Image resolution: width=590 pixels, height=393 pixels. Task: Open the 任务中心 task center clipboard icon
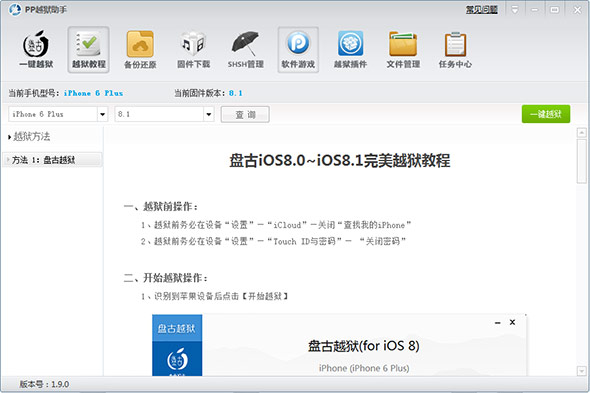click(455, 50)
